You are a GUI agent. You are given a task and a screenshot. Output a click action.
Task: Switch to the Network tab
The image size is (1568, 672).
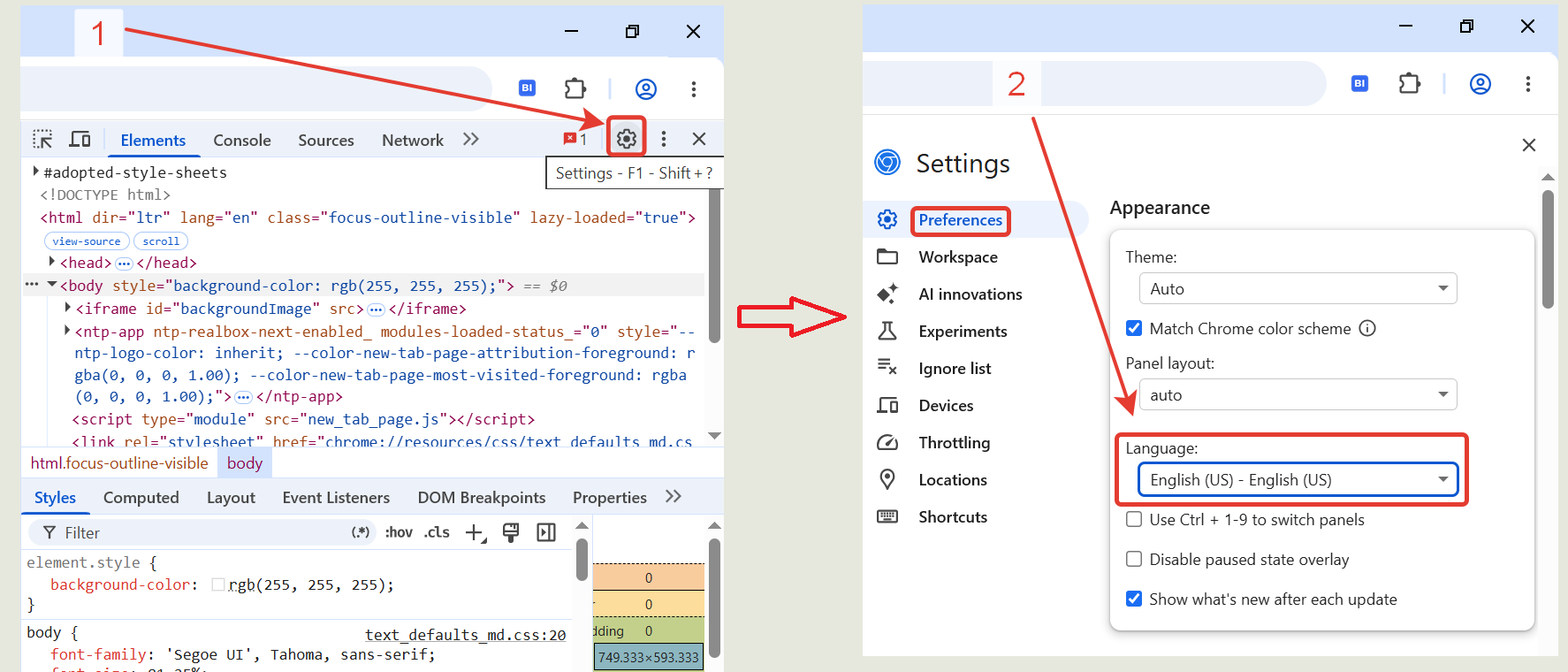(x=413, y=141)
